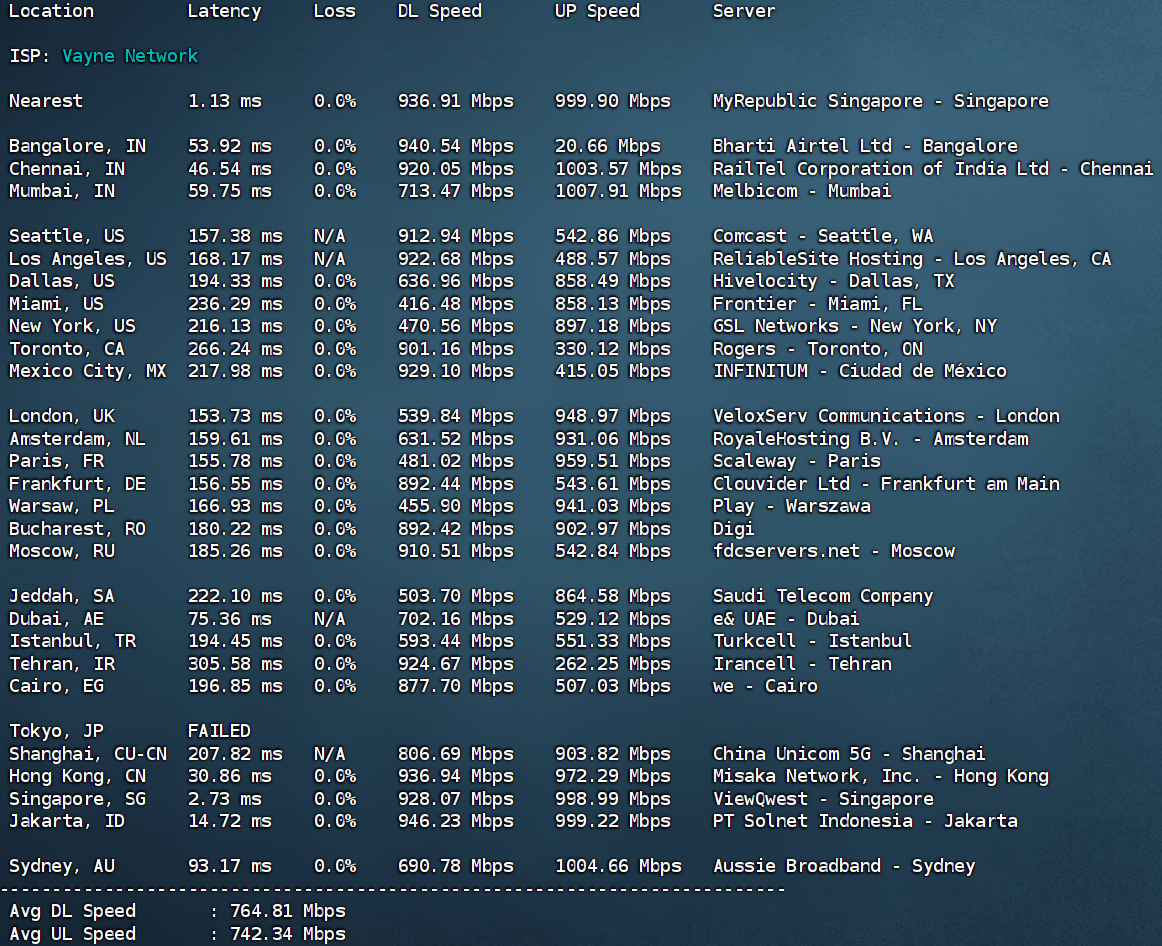Click Bucharest latency "180.22 ms"
The image size is (1162, 946).
pos(235,529)
